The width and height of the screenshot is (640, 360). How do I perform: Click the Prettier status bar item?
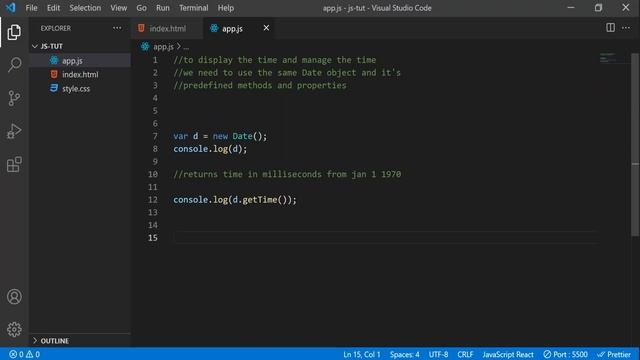(x=614, y=354)
